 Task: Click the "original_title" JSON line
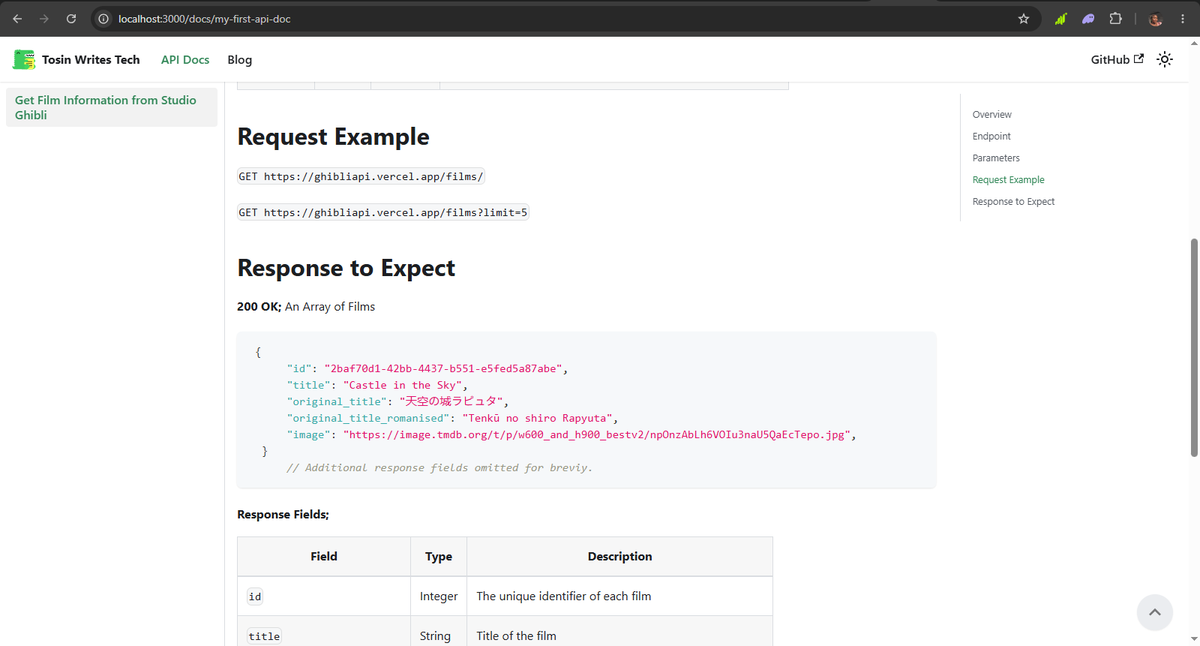[398, 402]
